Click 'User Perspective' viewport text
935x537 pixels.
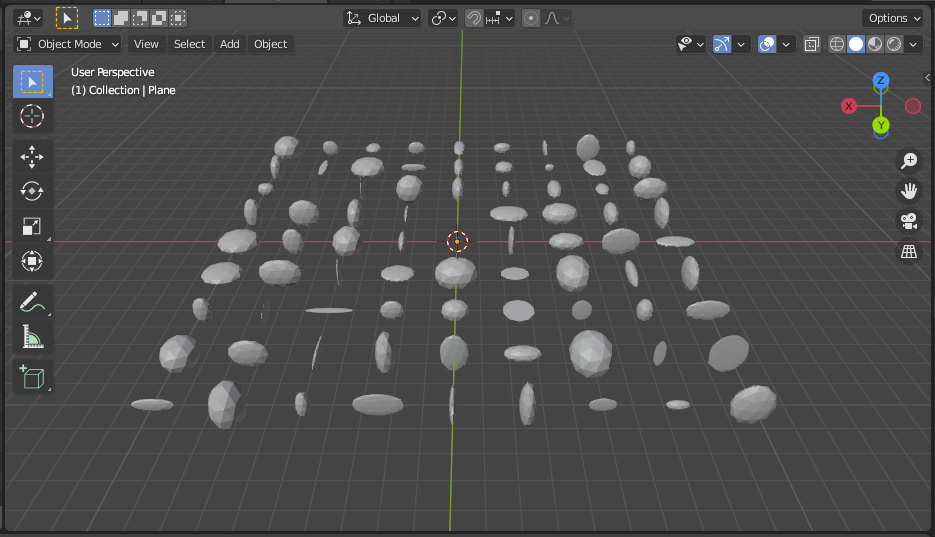(x=113, y=72)
